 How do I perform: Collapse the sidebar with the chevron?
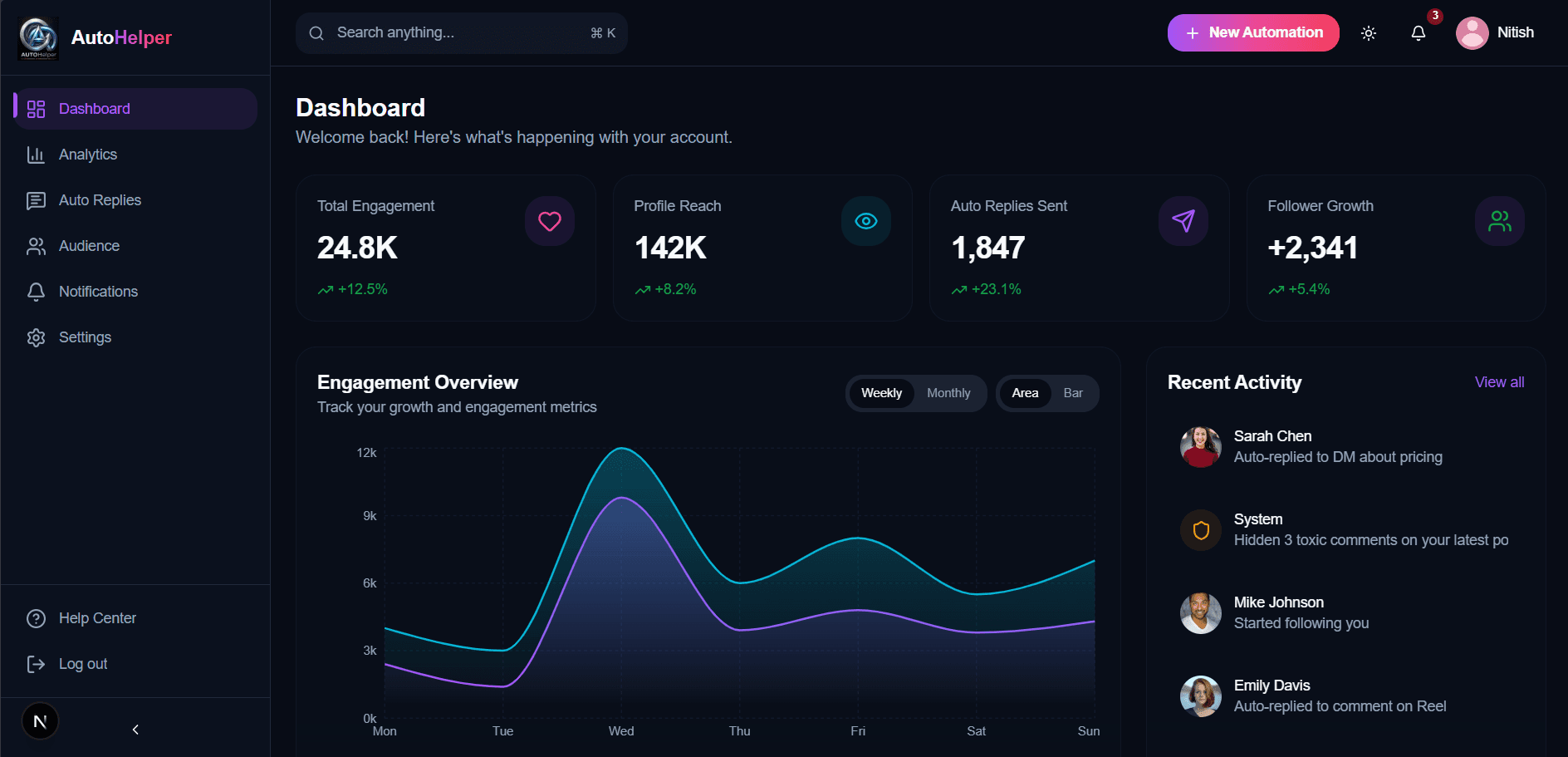[x=135, y=729]
